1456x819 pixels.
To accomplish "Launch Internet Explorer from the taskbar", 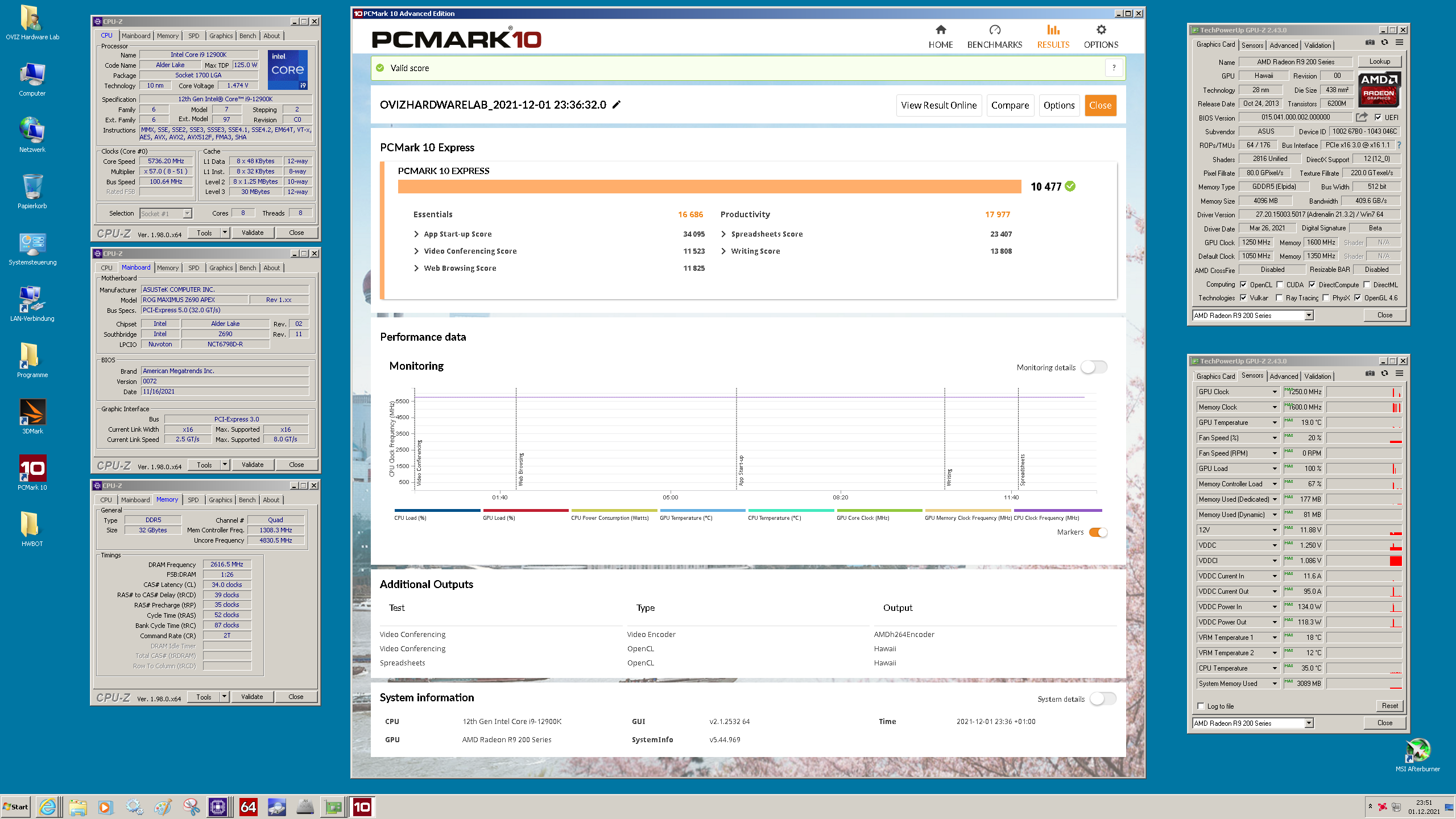I will point(48,806).
